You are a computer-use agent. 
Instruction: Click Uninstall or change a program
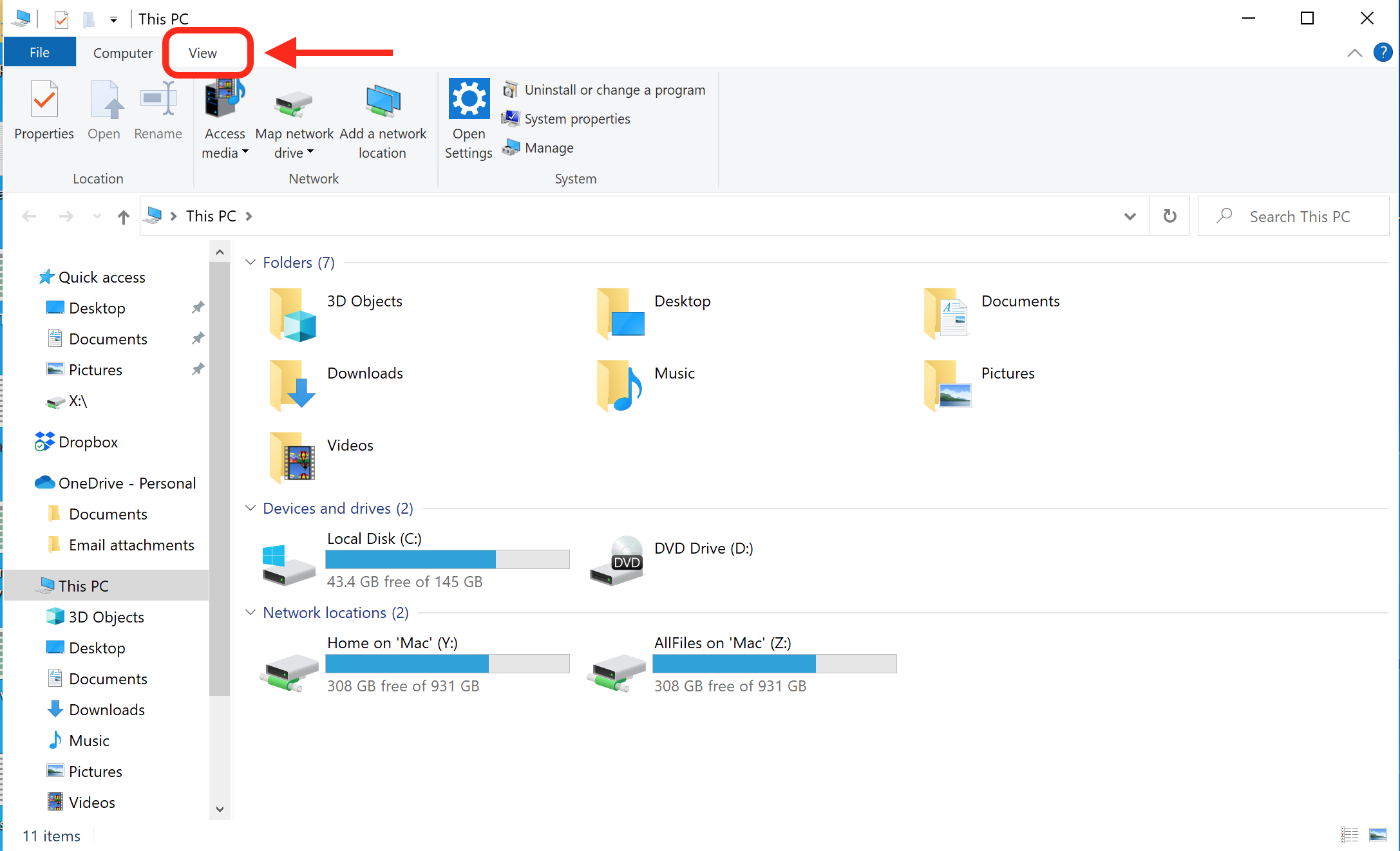click(603, 89)
